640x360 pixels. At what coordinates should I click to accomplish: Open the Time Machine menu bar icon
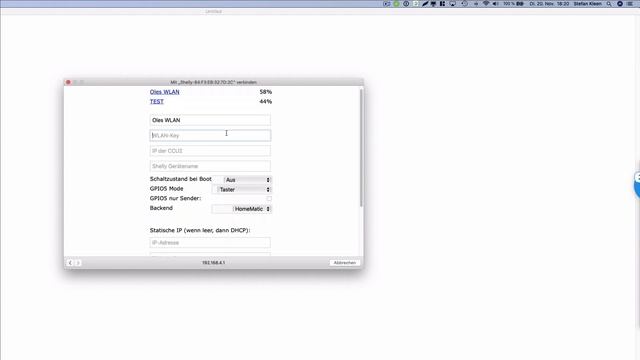coord(464,4)
